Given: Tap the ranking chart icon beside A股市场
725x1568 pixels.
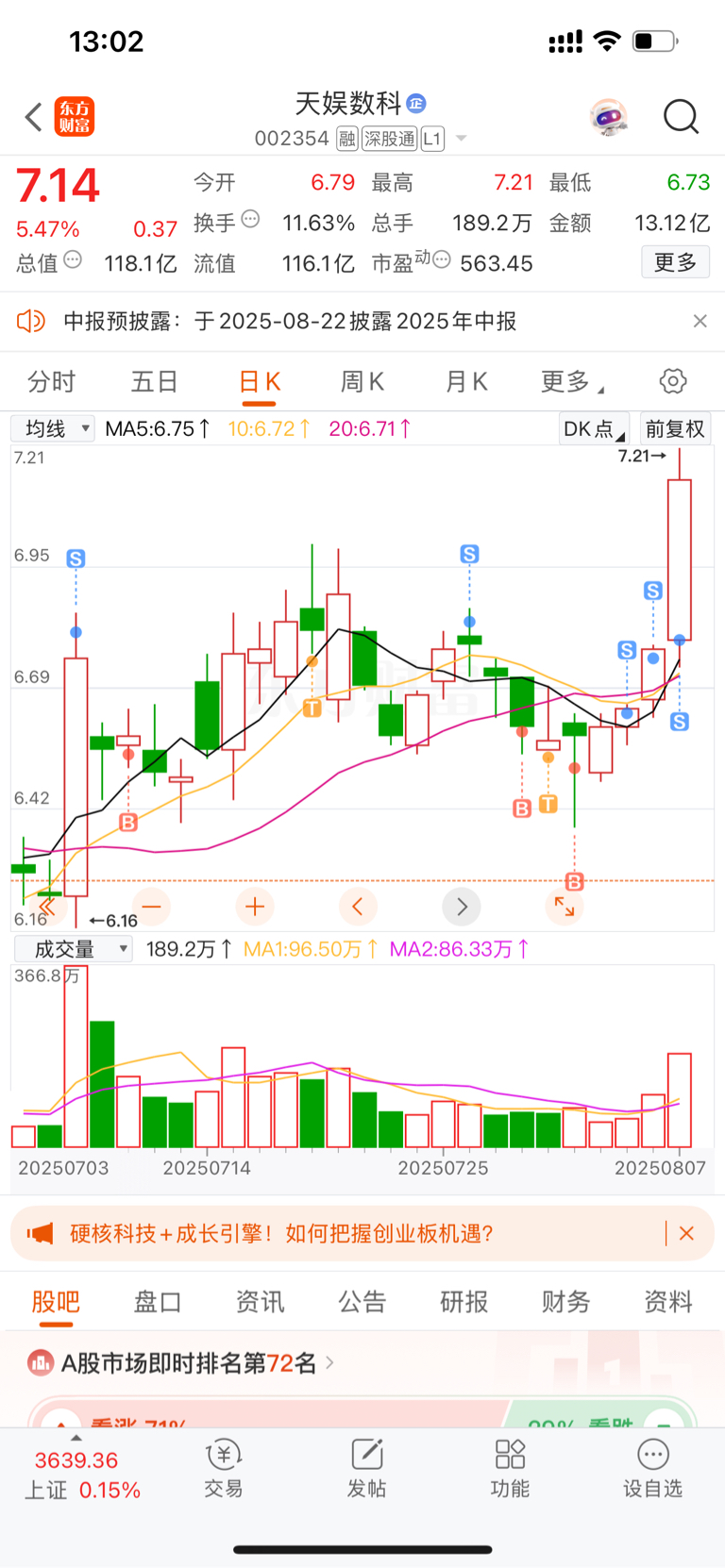Looking at the screenshot, I should [x=41, y=1362].
